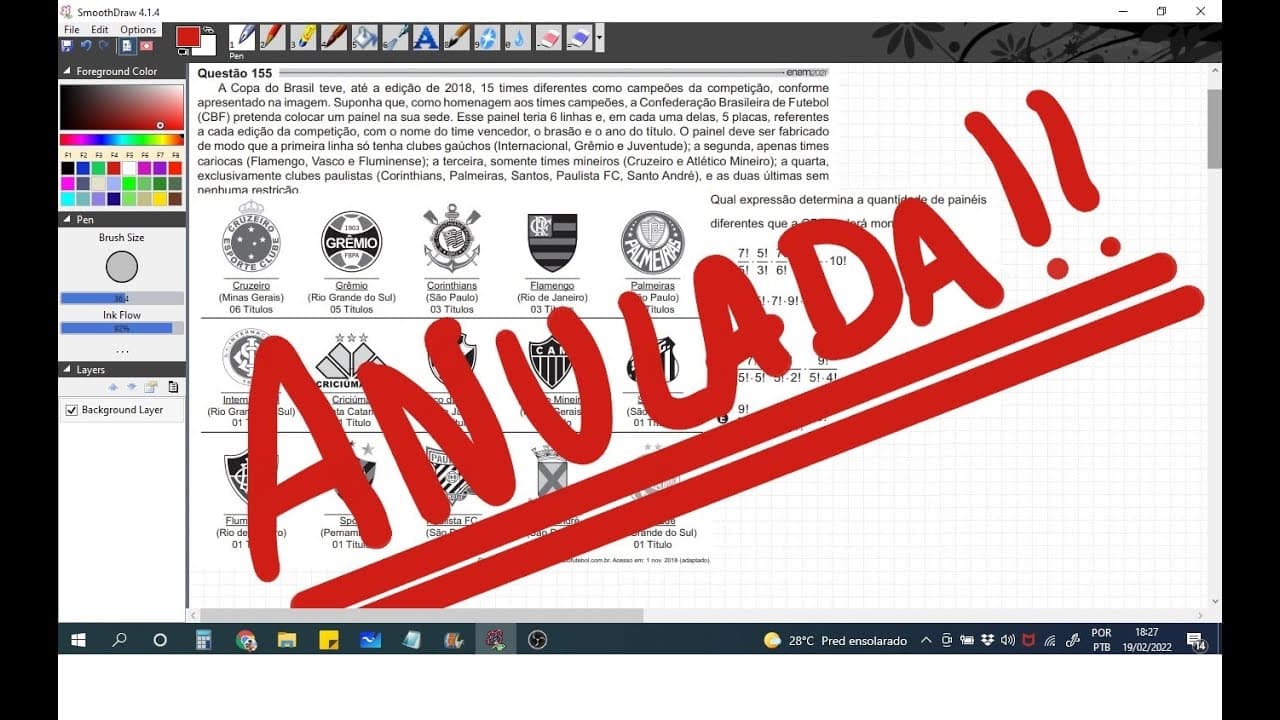The width and height of the screenshot is (1280, 720).
Task: Select the blue letter A text tool
Action: pos(426,39)
